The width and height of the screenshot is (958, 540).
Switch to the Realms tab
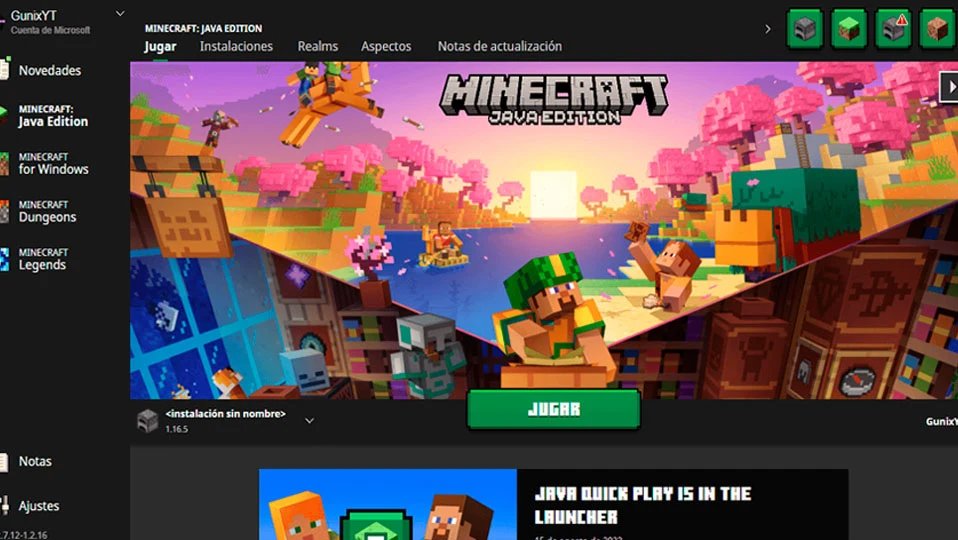pyautogui.click(x=318, y=46)
